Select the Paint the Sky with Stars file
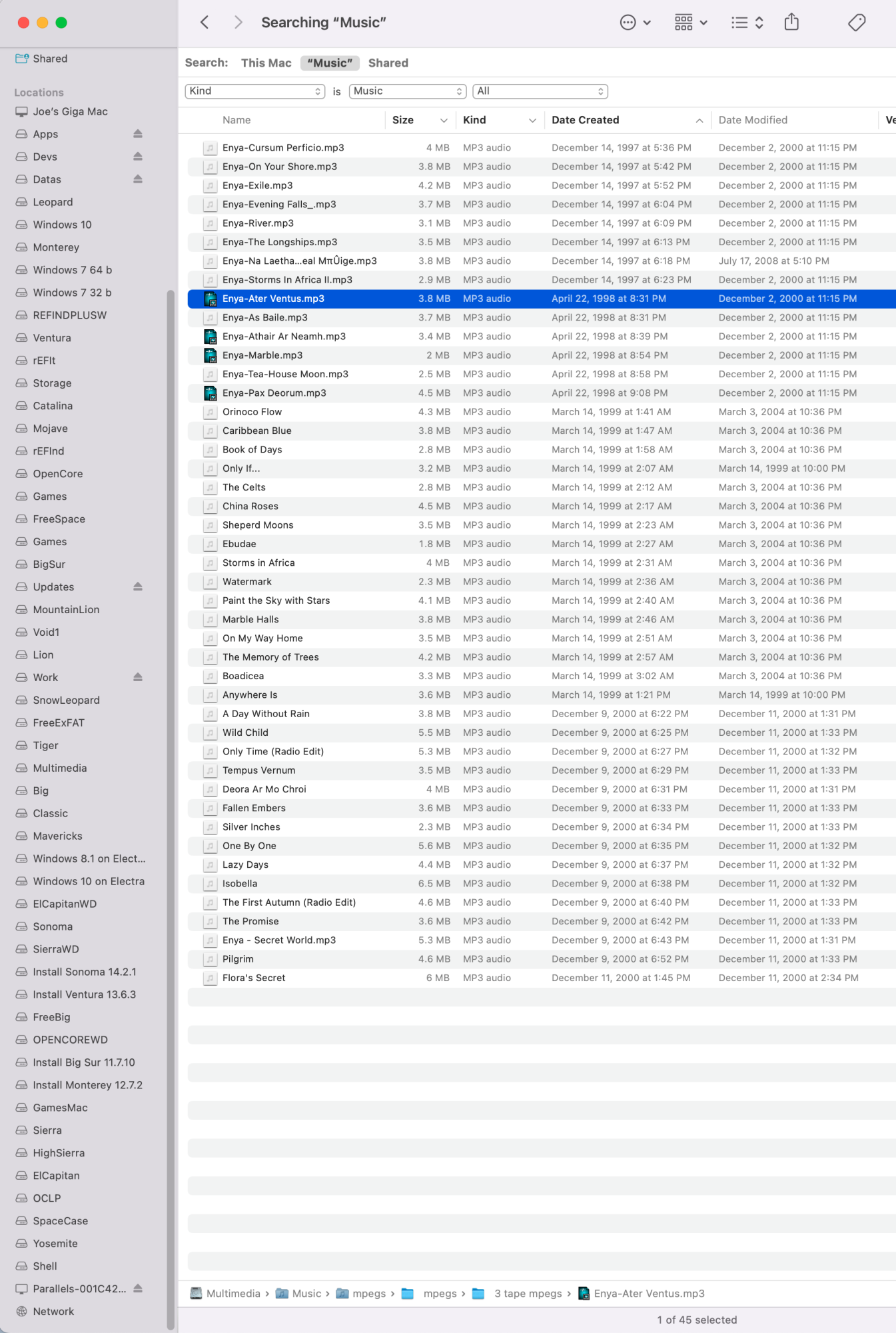This screenshot has height=1333, width=896. coord(542,601)
